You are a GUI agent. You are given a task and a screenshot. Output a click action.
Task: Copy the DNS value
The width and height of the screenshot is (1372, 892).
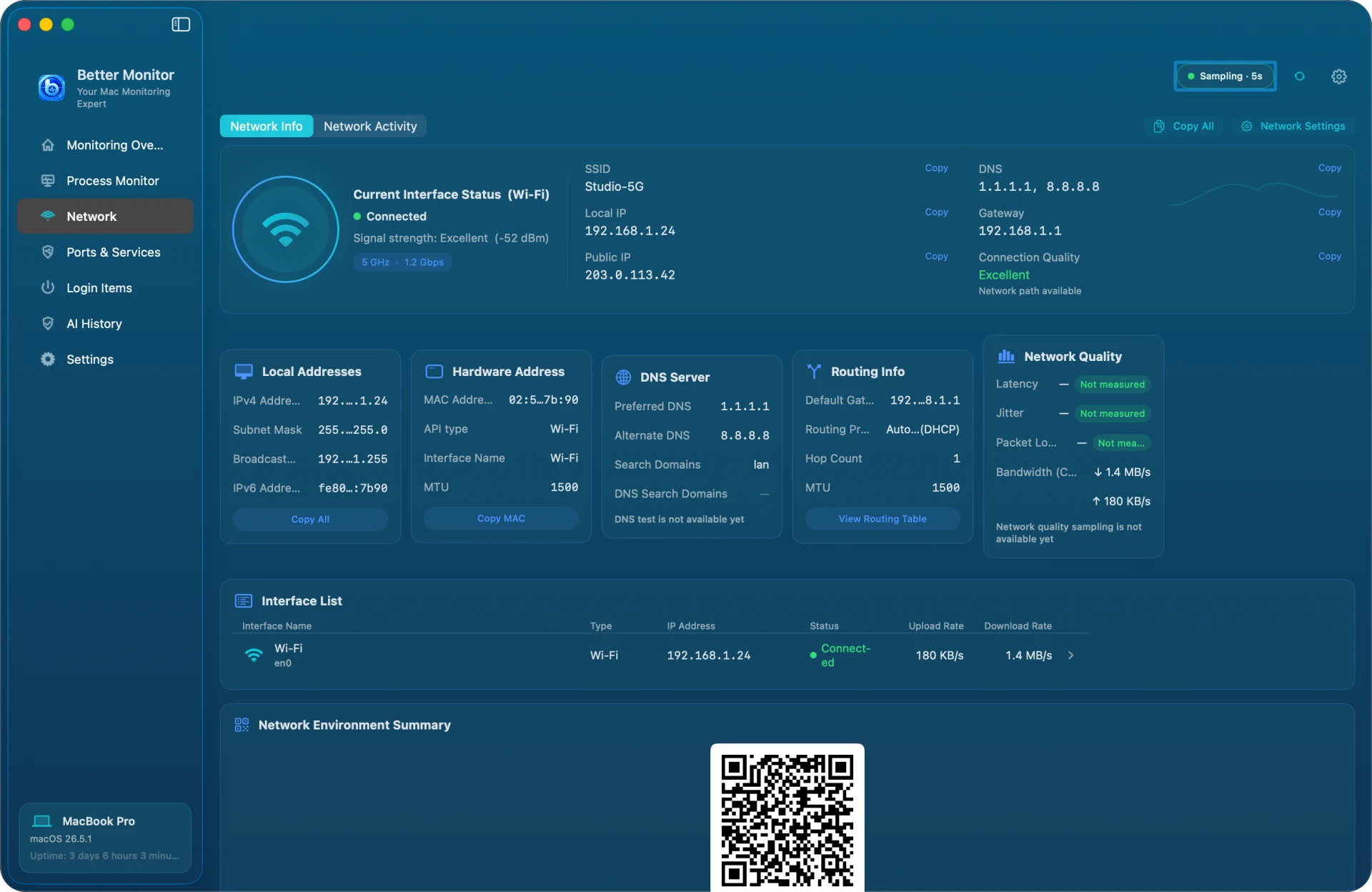pyautogui.click(x=1329, y=168)
